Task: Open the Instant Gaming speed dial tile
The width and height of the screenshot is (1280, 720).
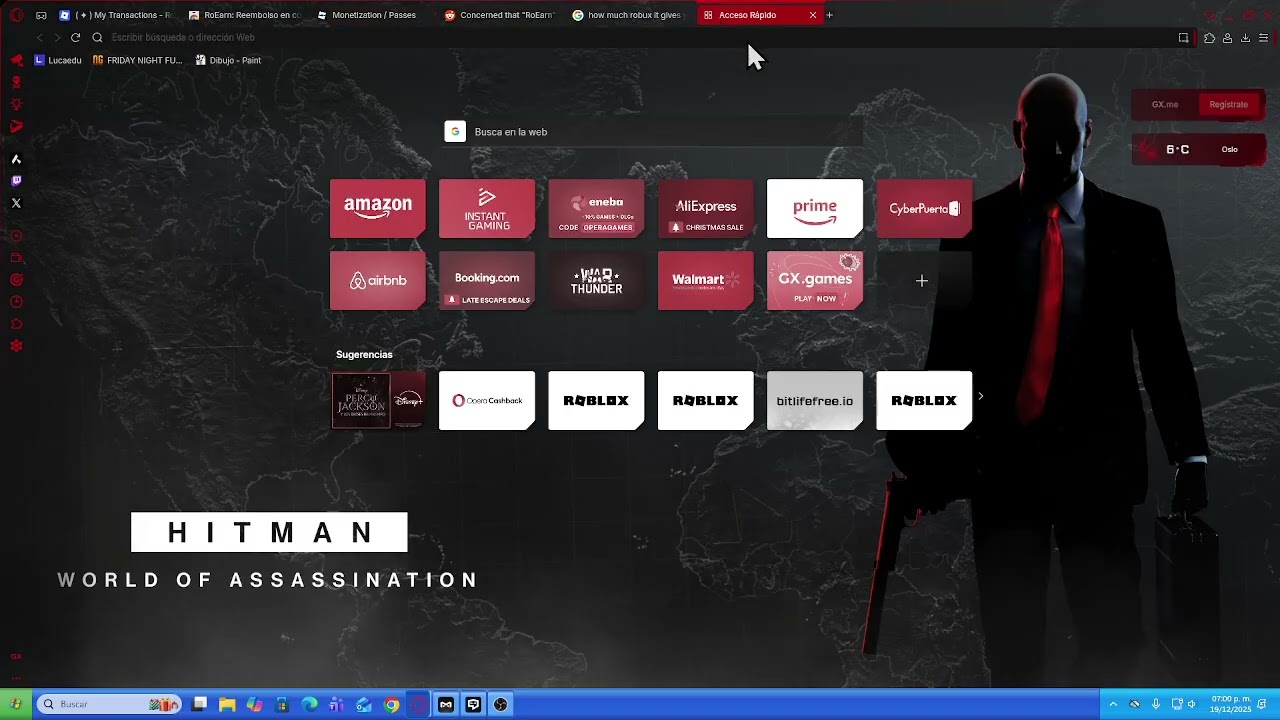Action: (x=487, y=208)
